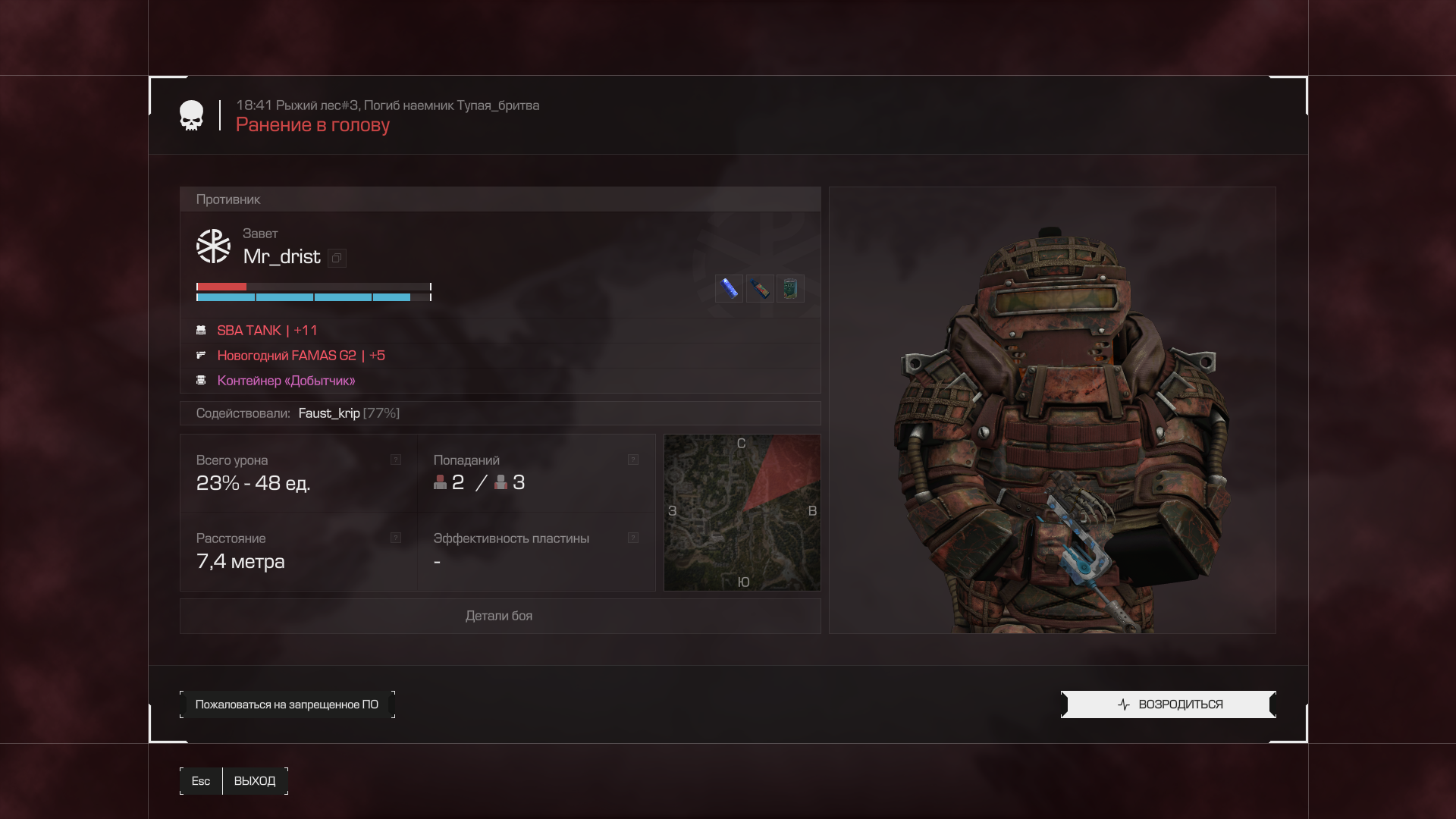Open the SBA TANK | +11 armor link

267,331
